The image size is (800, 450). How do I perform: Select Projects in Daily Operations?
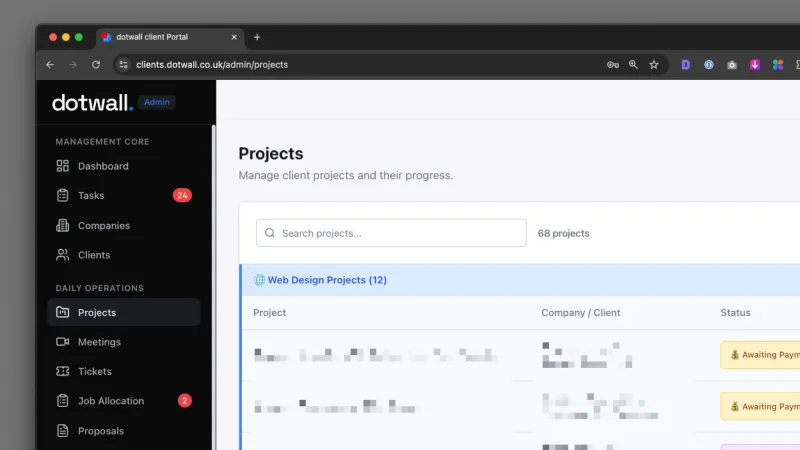coord(123,312)
